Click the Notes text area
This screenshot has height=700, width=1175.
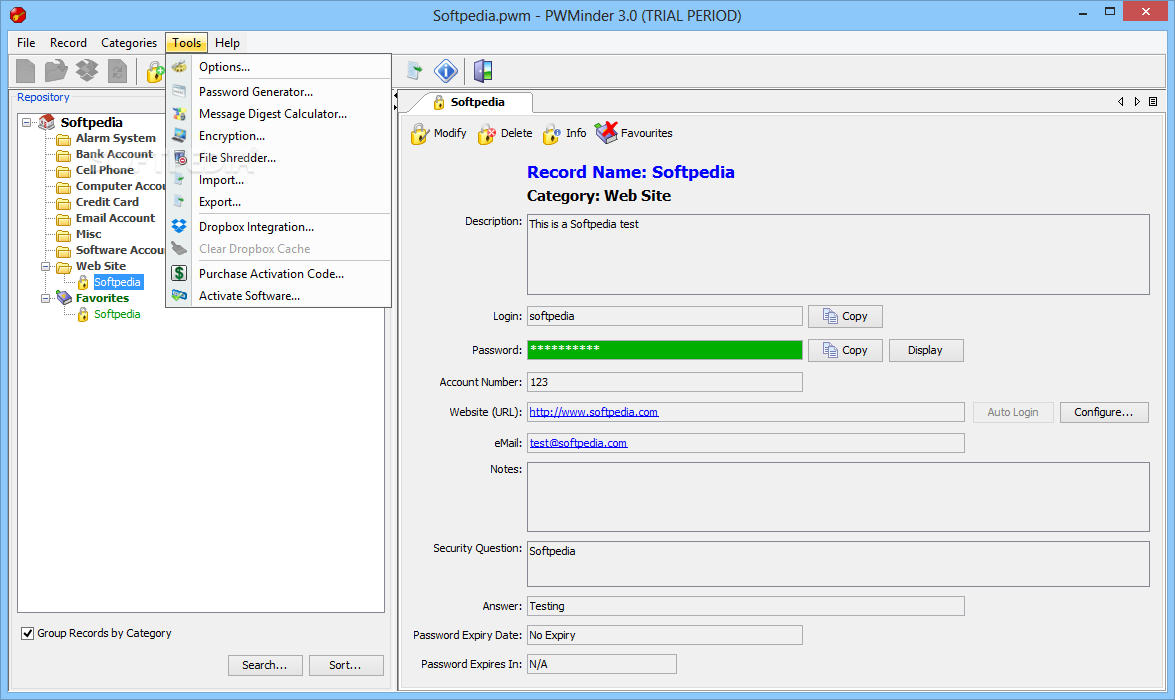pyautogui.click(x=838, y=497)
